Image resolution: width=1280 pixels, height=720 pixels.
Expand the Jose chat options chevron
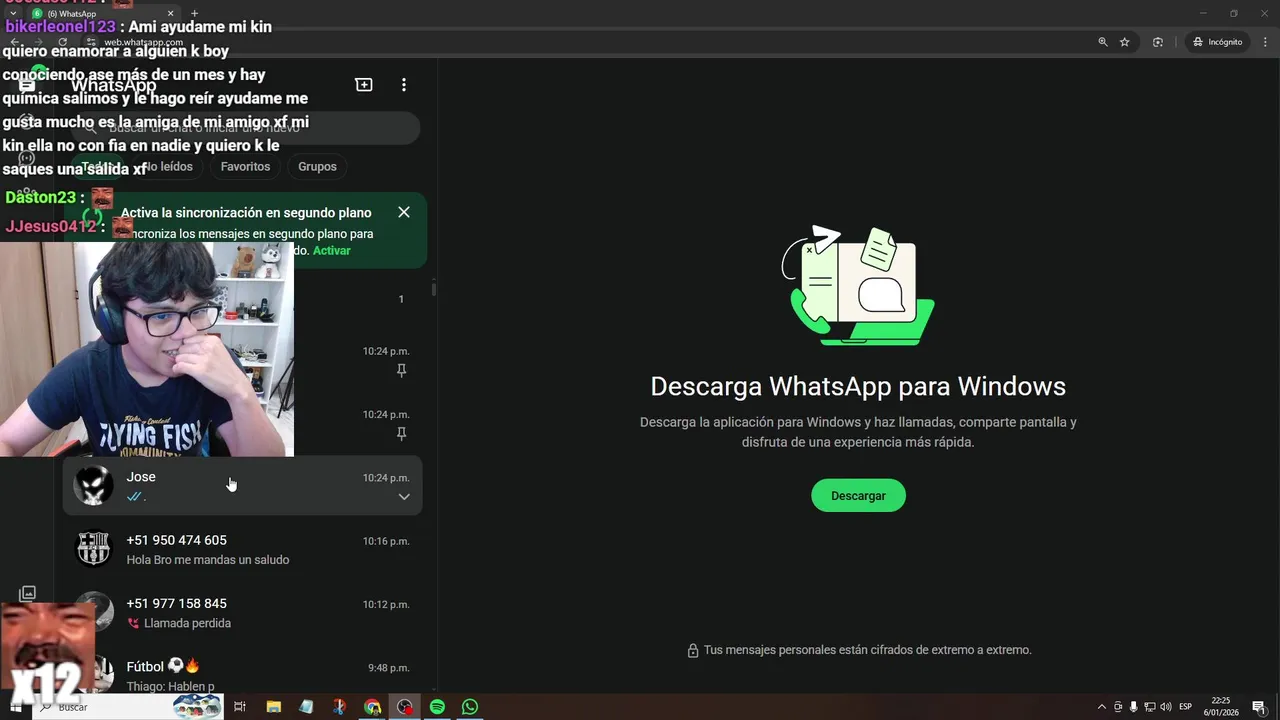[x=404, y=497]
